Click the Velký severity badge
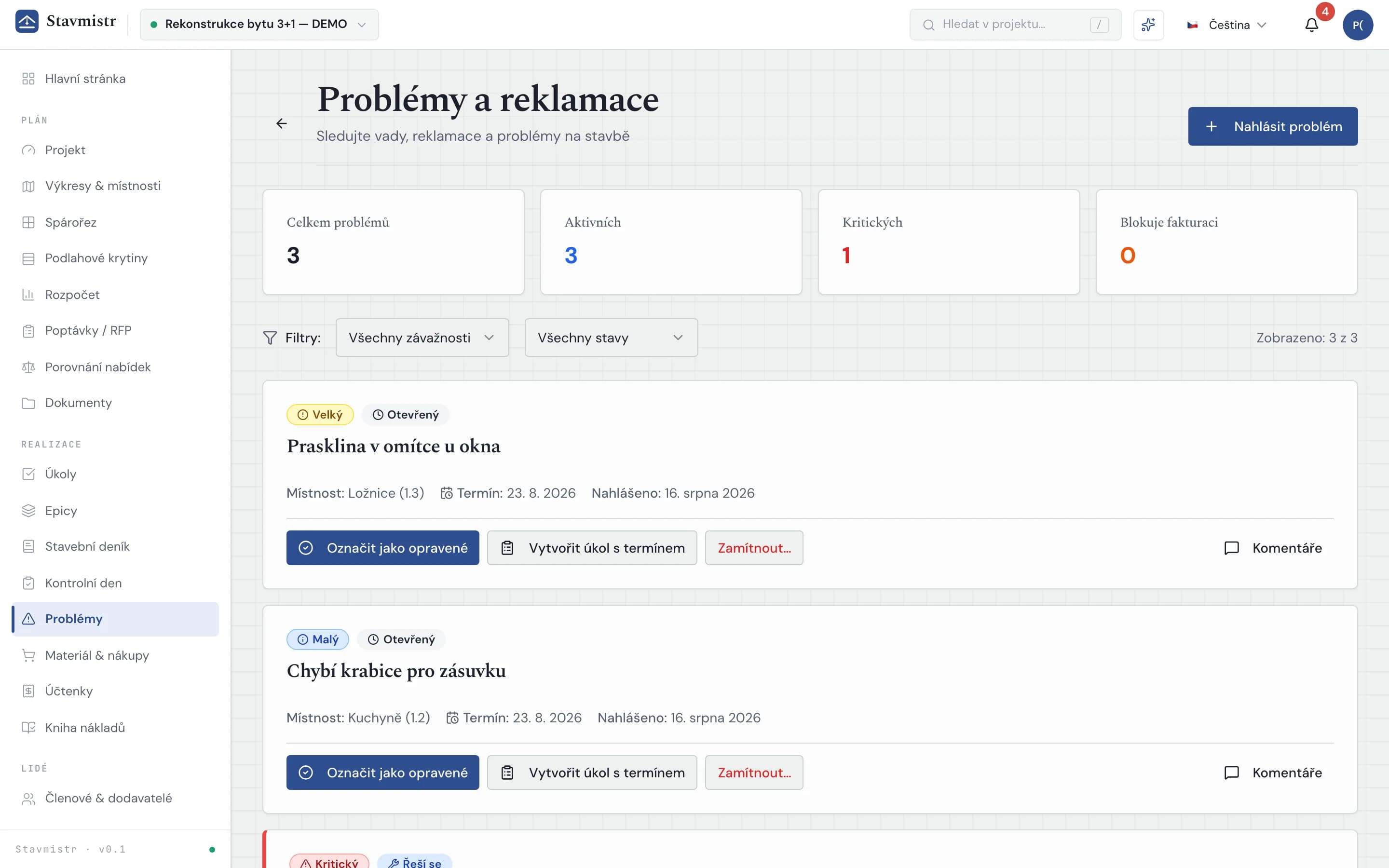The image size is (1389, 868). (x=320, y=415)
